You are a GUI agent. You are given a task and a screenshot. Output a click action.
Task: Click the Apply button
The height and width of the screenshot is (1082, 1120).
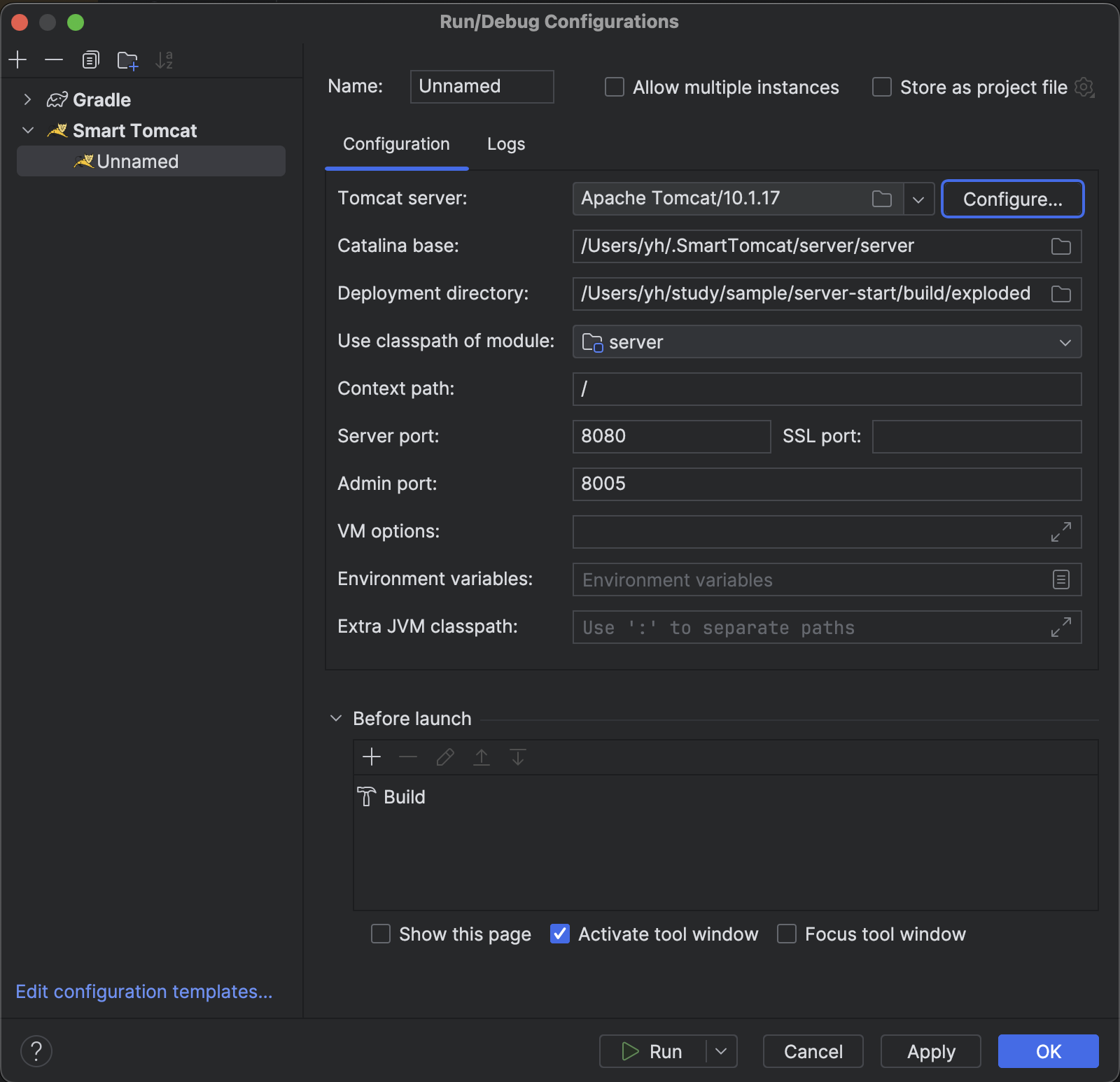click(931, 1051)
